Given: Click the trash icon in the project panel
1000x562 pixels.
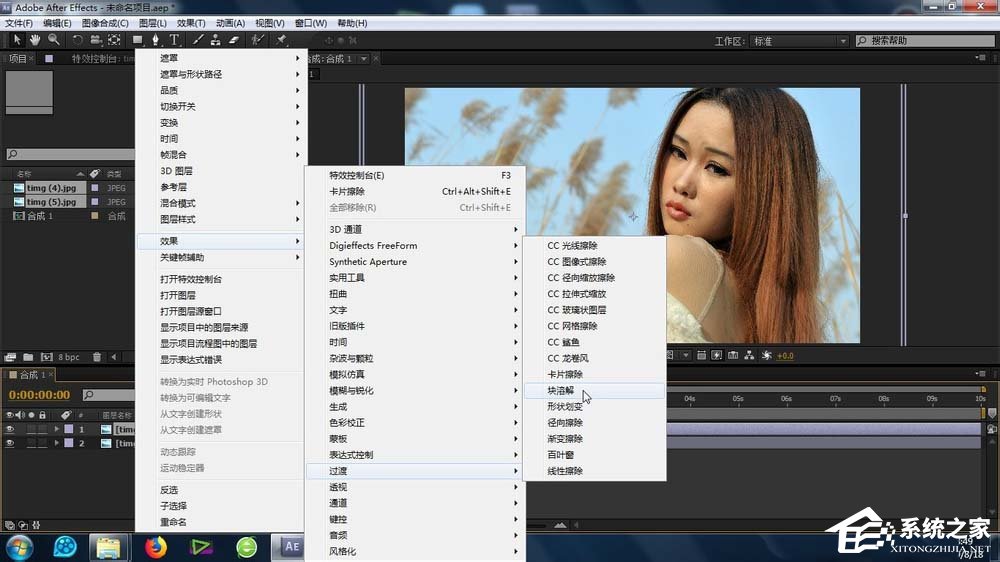Looking at the screenshot, I should pyautogui.click(x=99, y=357).
